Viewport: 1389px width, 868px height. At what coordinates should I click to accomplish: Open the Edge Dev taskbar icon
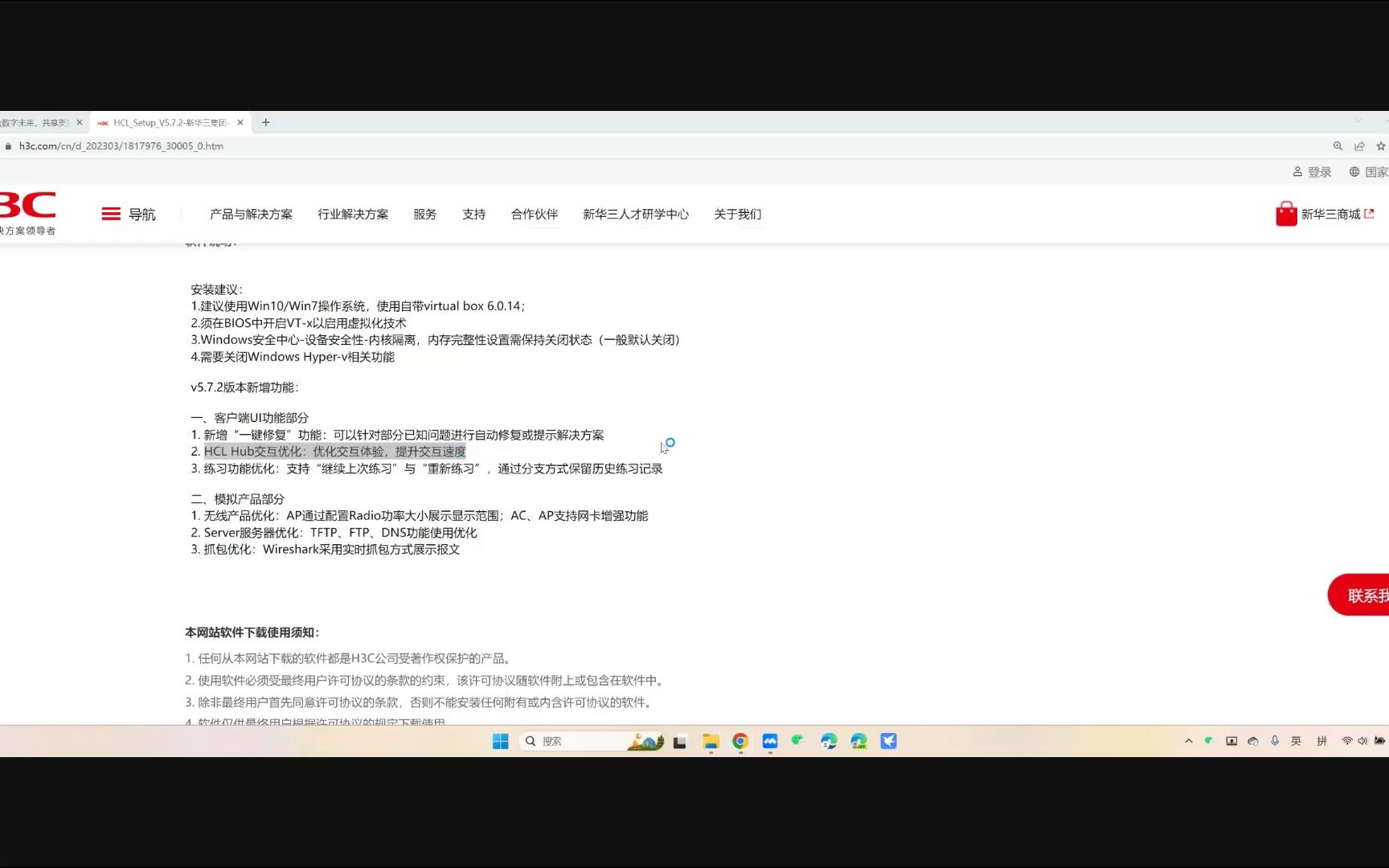(x=858, y=742)
